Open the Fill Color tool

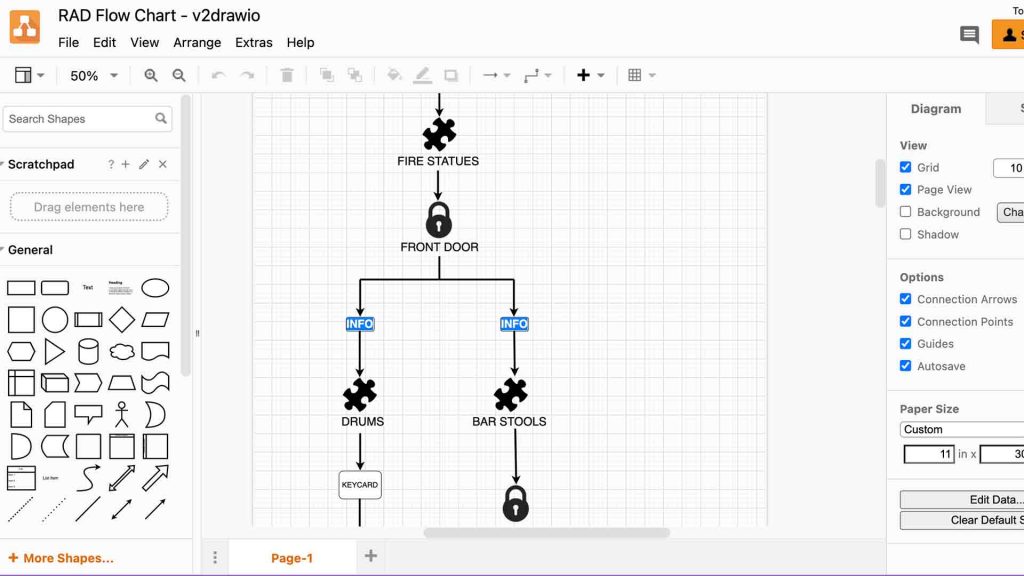click(394, 75)
